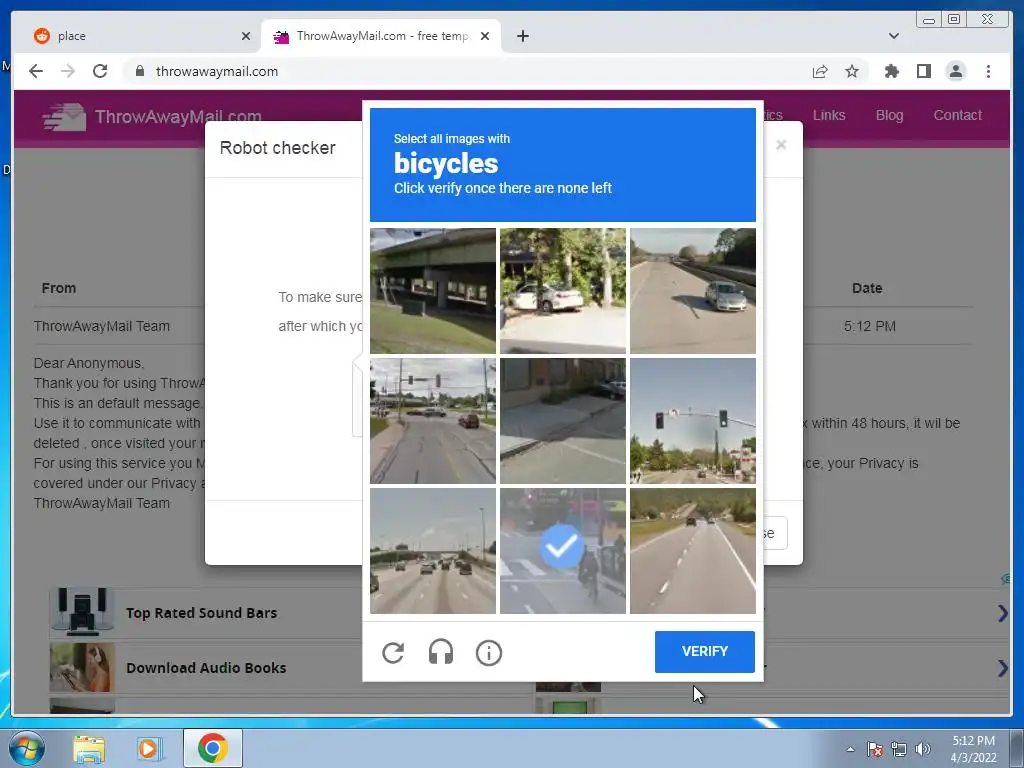
Task: Click the Action Center flag icon
Action: coord(875,749)
